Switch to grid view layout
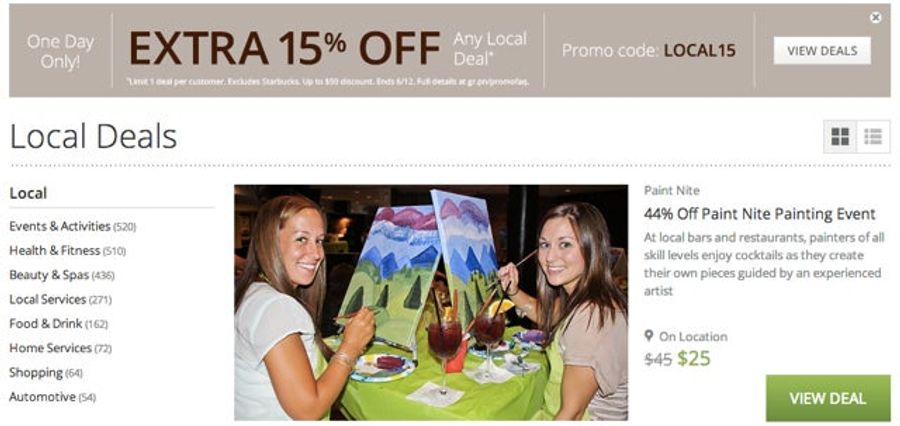900x426 pixels. coord(840,137)
